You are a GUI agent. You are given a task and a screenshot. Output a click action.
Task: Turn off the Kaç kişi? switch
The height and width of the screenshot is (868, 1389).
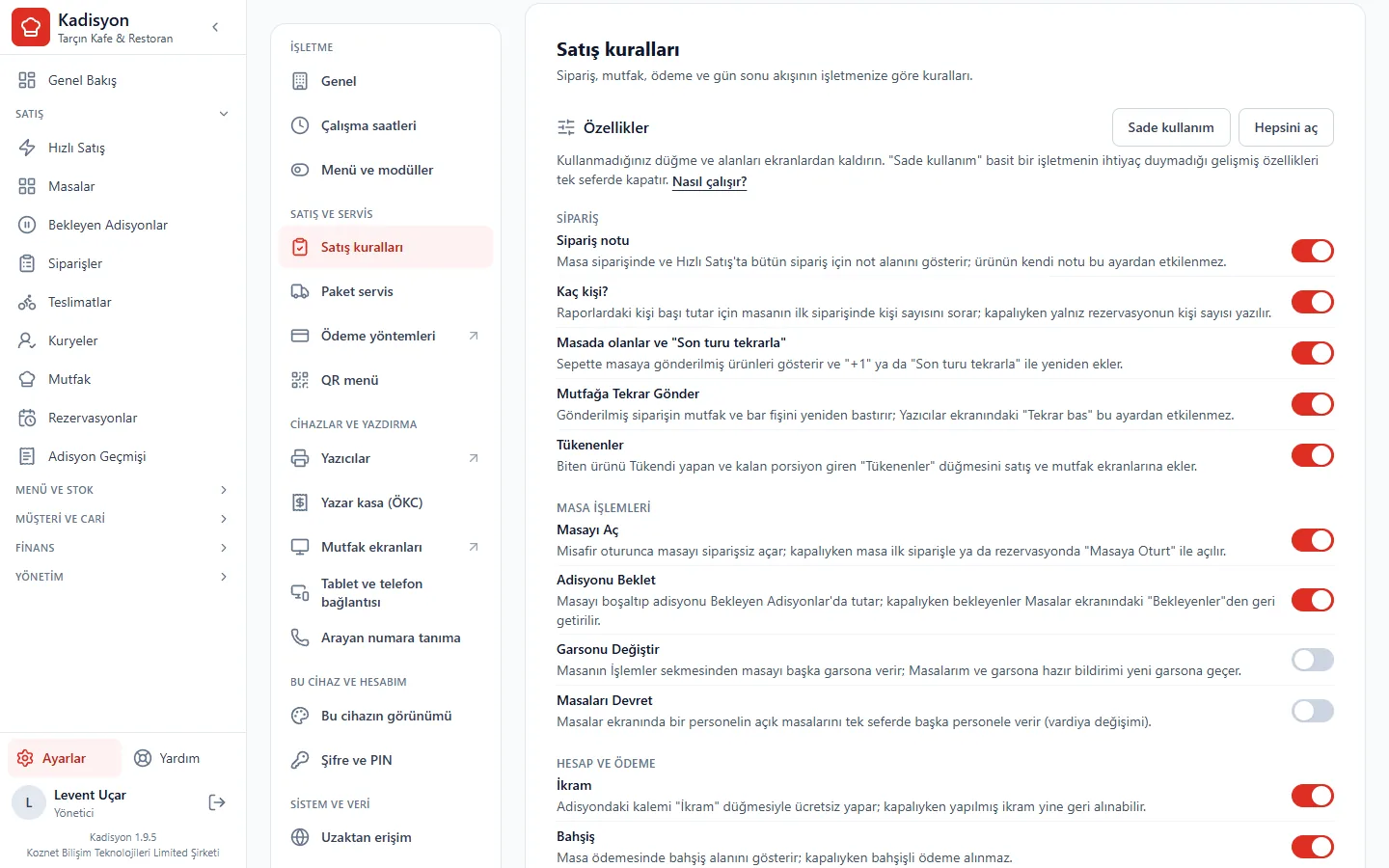(x=1313, y=302)
